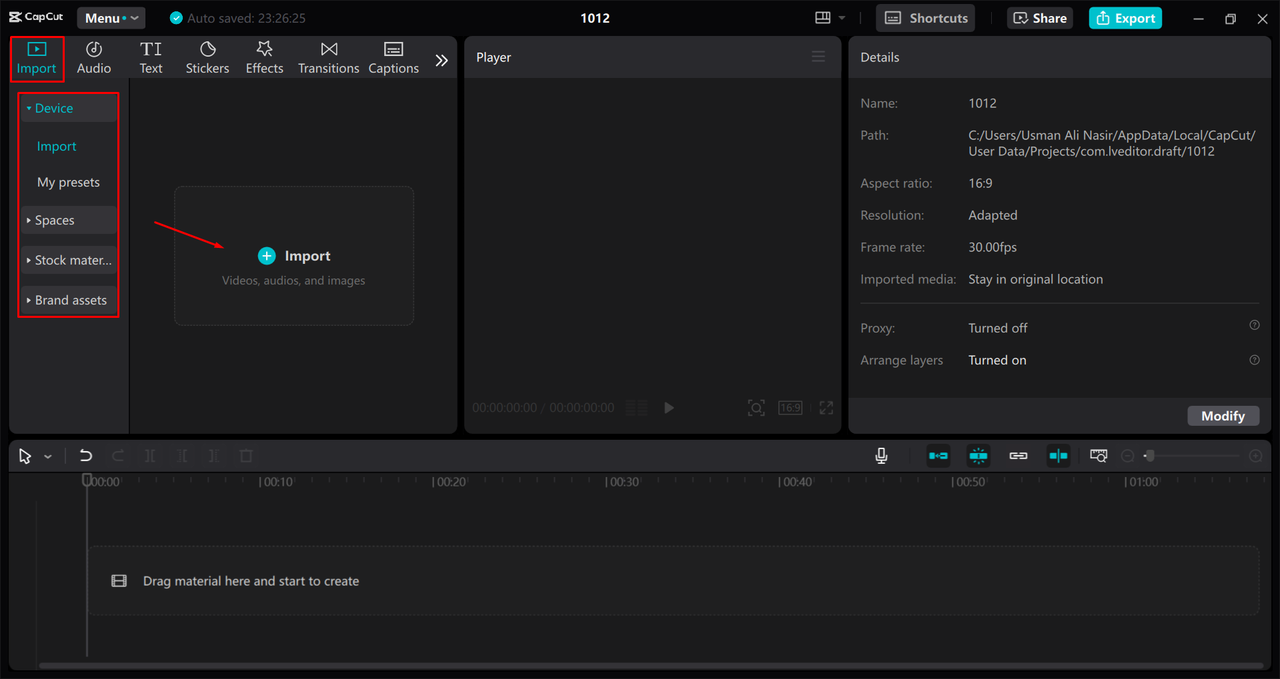Switch to the Stickers tab
Screen dimensions: 1280x679
pyautogui.click(x=207, y=58)
